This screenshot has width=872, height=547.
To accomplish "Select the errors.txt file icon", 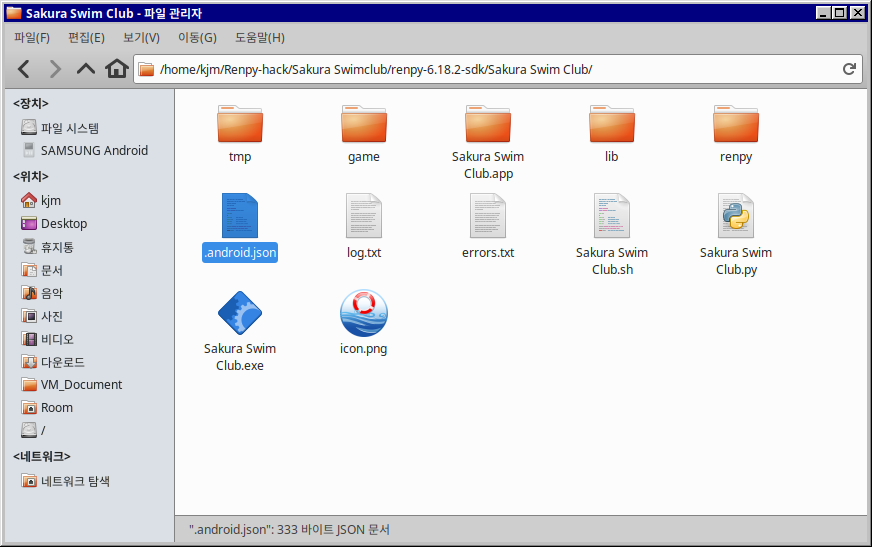I will pos(488,216).
